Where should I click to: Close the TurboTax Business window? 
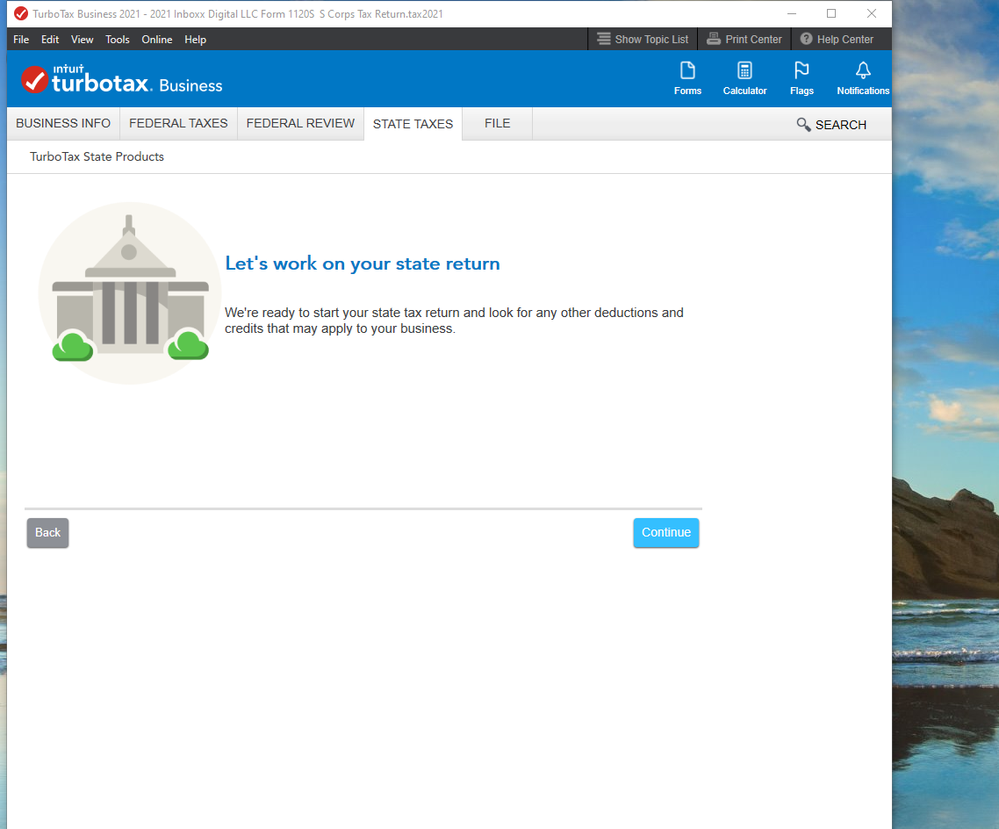click(871, 13)
